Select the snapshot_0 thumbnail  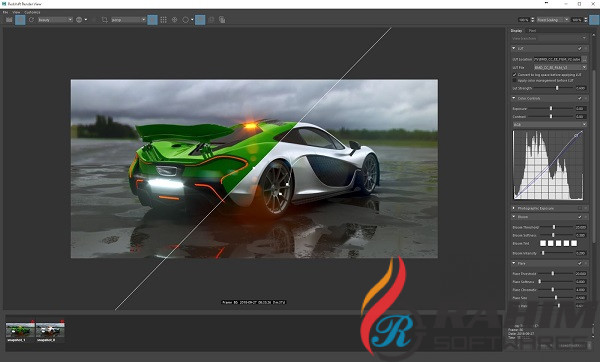pyautogui.click(x=50, y=330)
